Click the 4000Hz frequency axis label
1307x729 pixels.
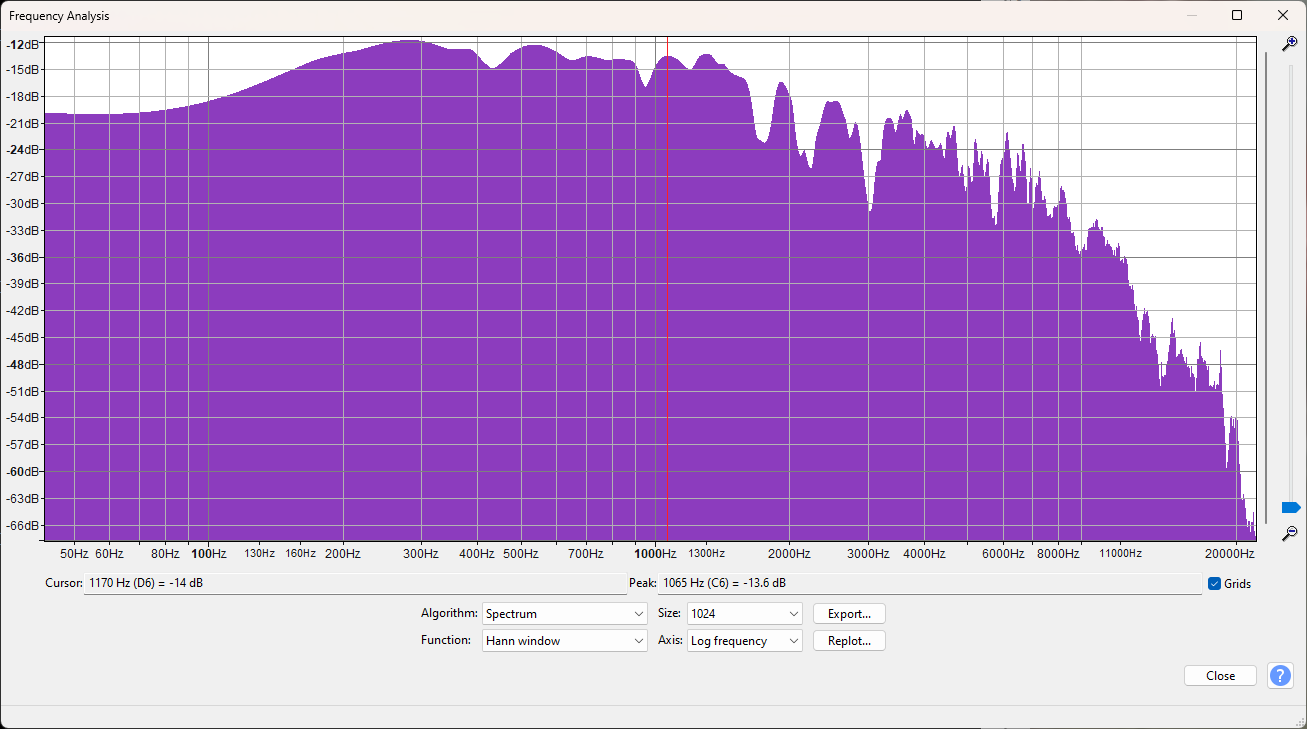click(924, 553)
